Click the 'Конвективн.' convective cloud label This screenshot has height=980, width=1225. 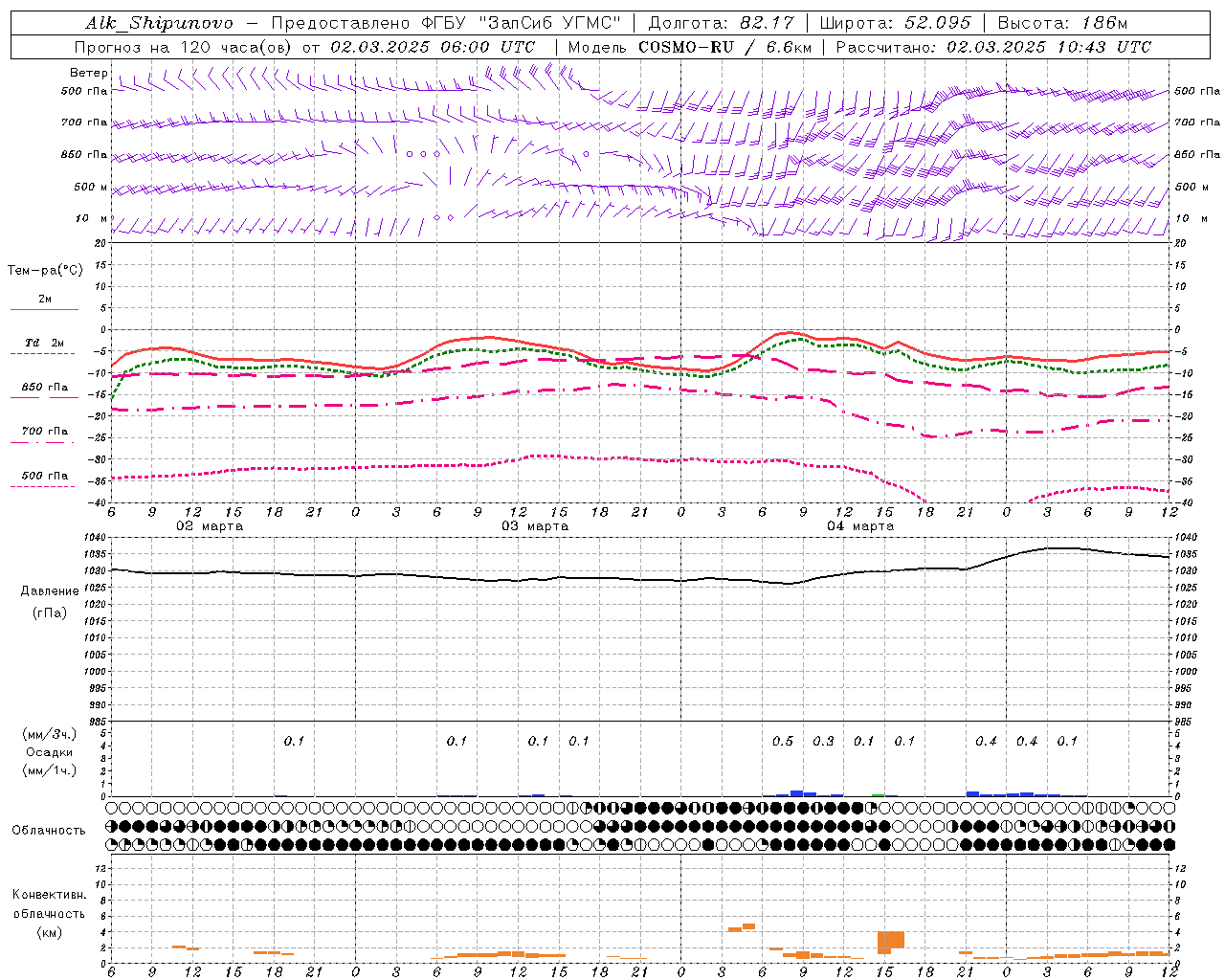[49, 895]
